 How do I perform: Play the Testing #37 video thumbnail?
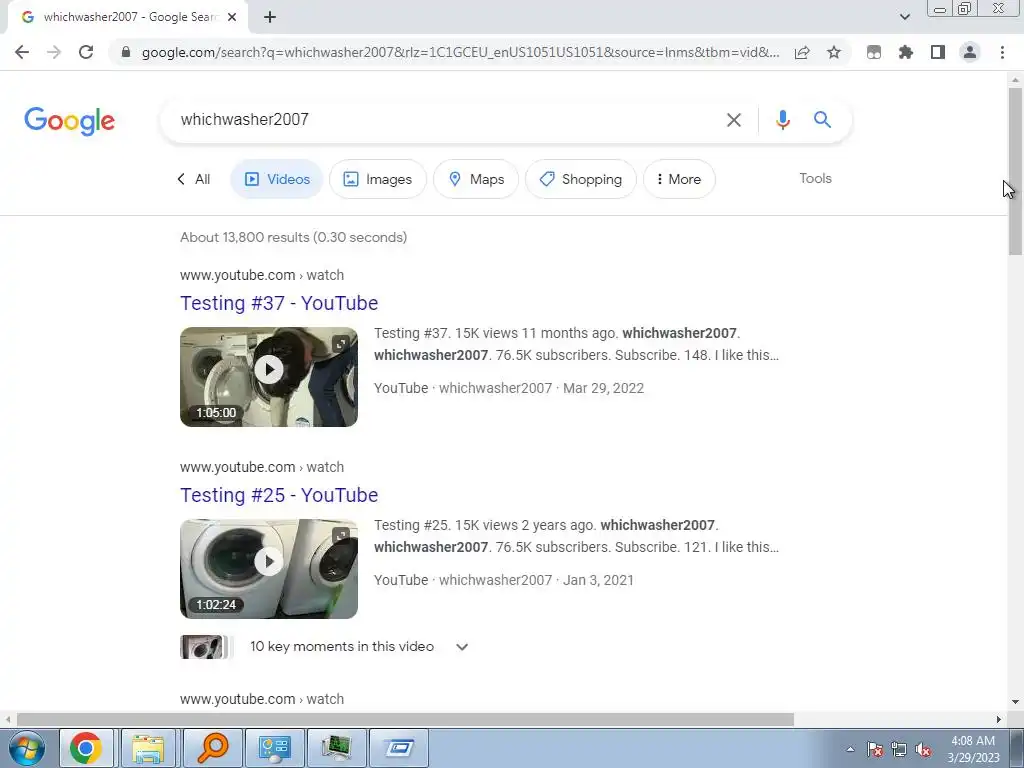269,377
